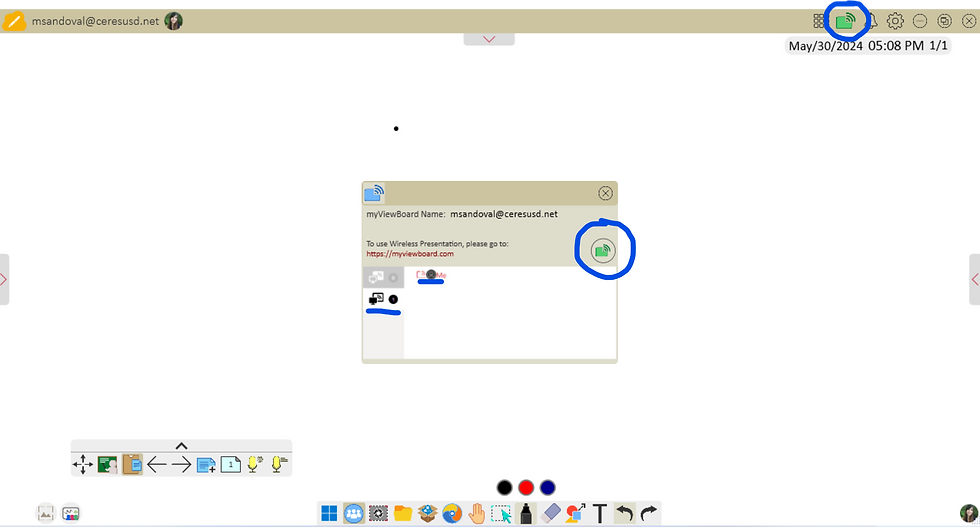Viewport: 980px width, 527px height.
Task: Expand the right side panel arrow
Action: pyautogui.click(x=975, y=279)
